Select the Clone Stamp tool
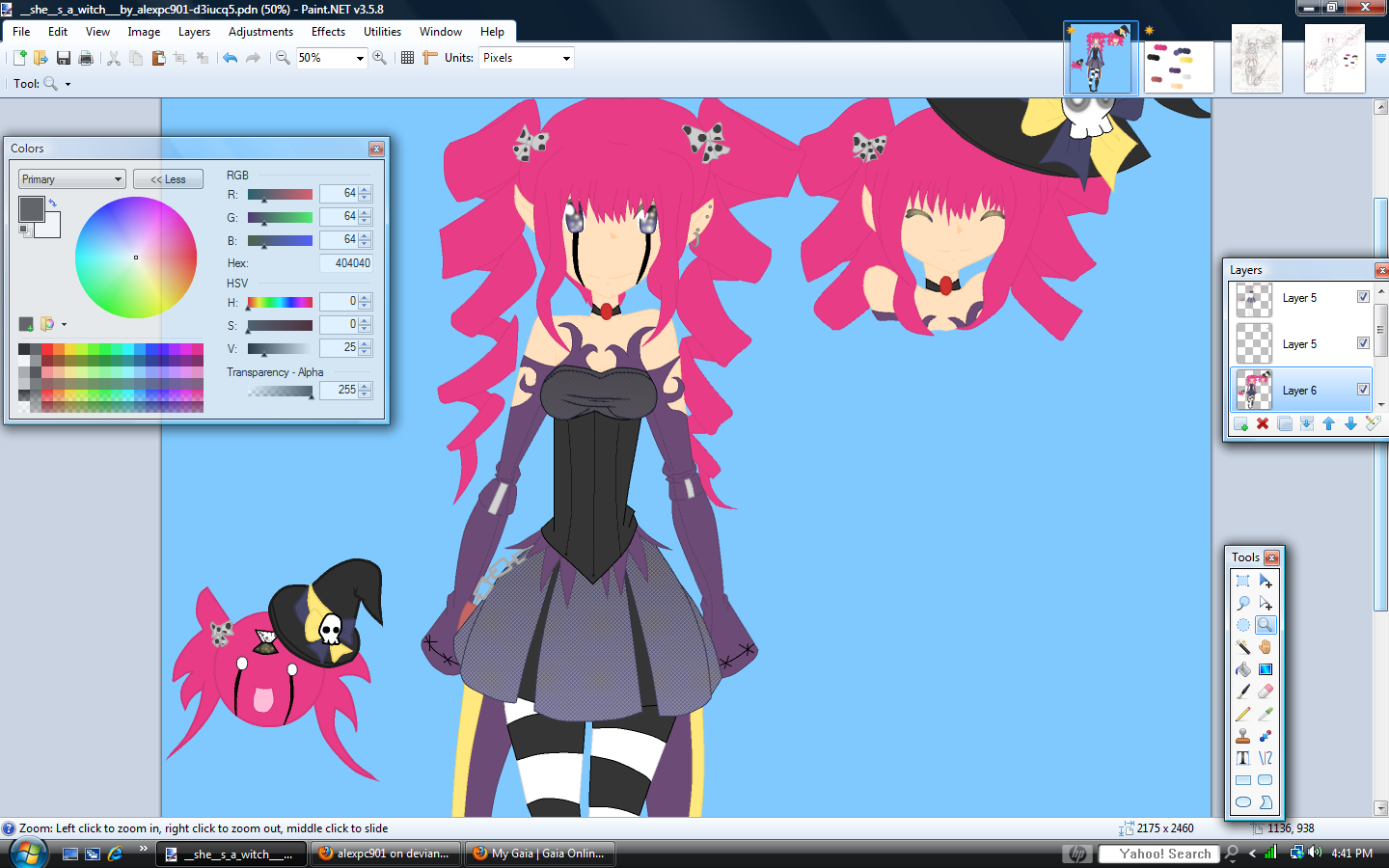This screenshot has height=868, width=1389. click(1242, 736)
